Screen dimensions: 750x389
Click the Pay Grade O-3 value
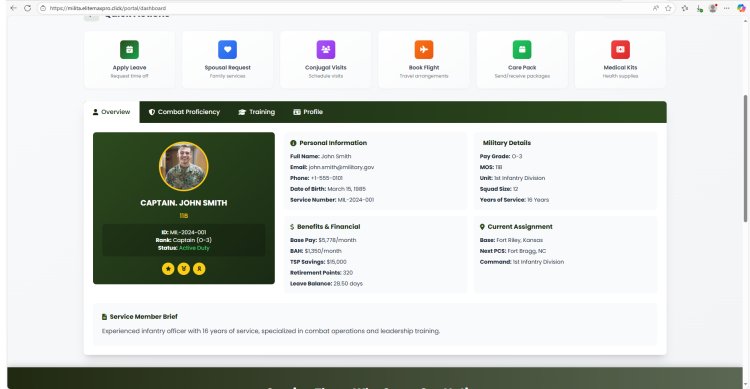coord(517,156)
